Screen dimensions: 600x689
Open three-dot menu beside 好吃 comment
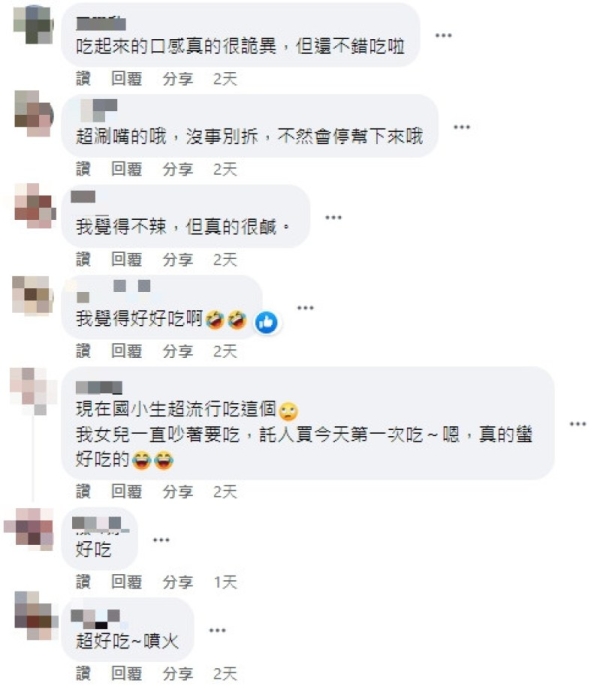pos(161,540)
